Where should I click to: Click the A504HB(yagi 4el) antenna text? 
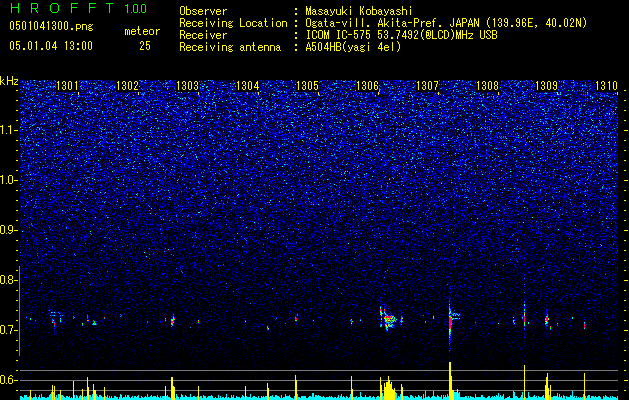point(353,47)
